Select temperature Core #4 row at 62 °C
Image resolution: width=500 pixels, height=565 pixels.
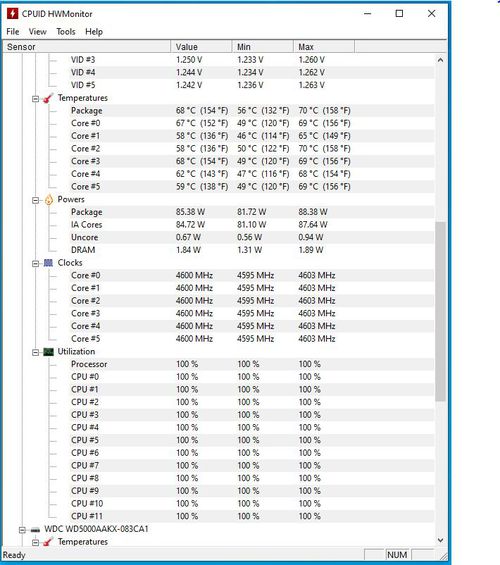point(252,174)
